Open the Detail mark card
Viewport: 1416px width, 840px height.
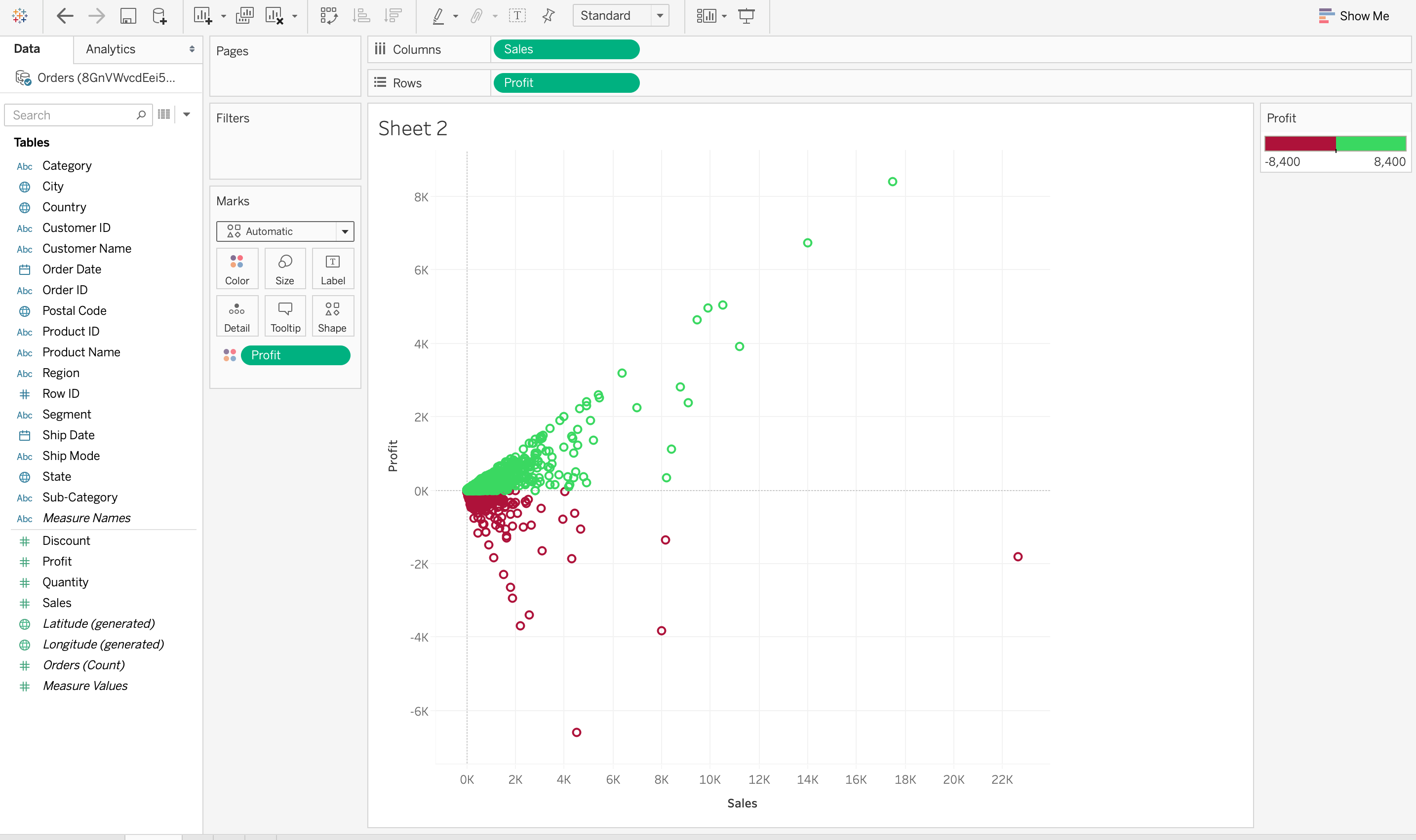click(237, 316)
